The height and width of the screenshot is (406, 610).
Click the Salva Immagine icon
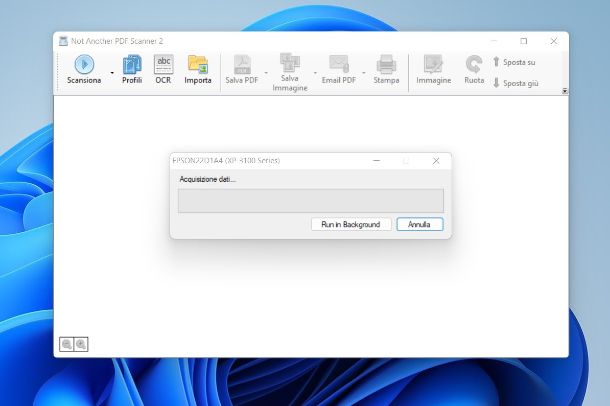(x=290, y=63)
